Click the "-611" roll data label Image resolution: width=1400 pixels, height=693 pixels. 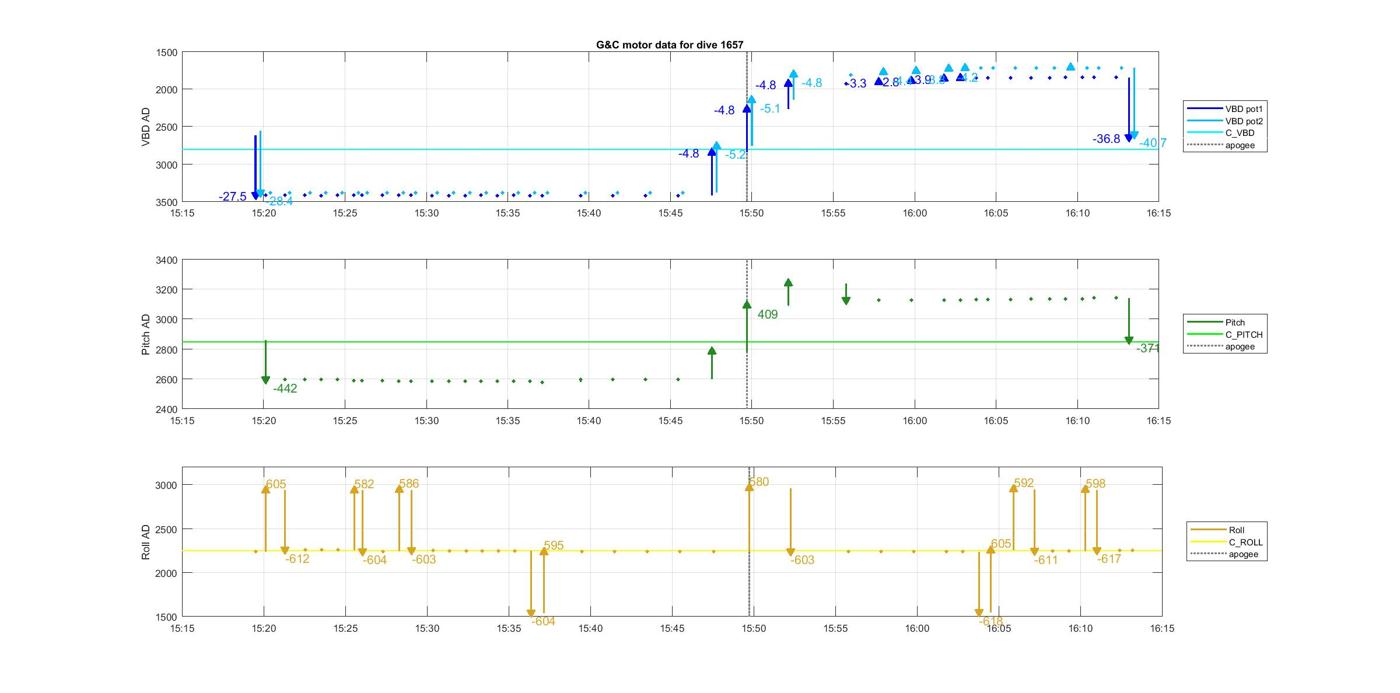[x=1046, y=561]
